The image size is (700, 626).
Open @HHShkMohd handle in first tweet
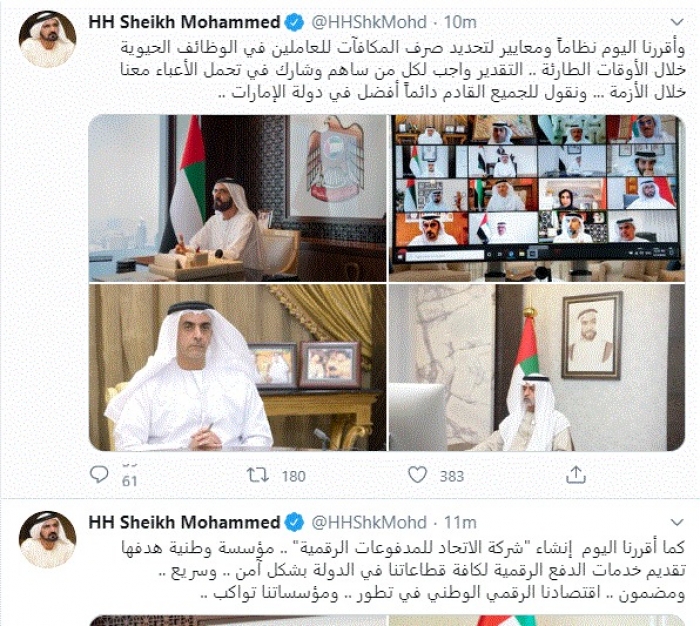pyautogui.click(x=369, y=22)
